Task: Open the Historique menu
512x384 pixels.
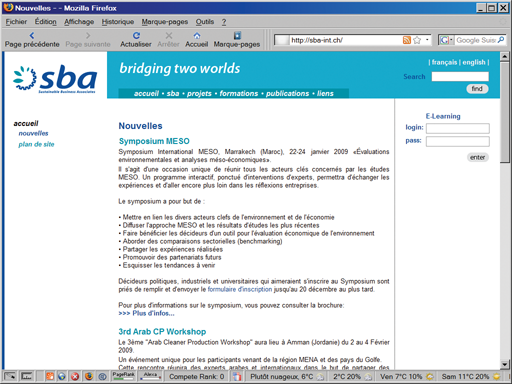Action: click(118, 22)
